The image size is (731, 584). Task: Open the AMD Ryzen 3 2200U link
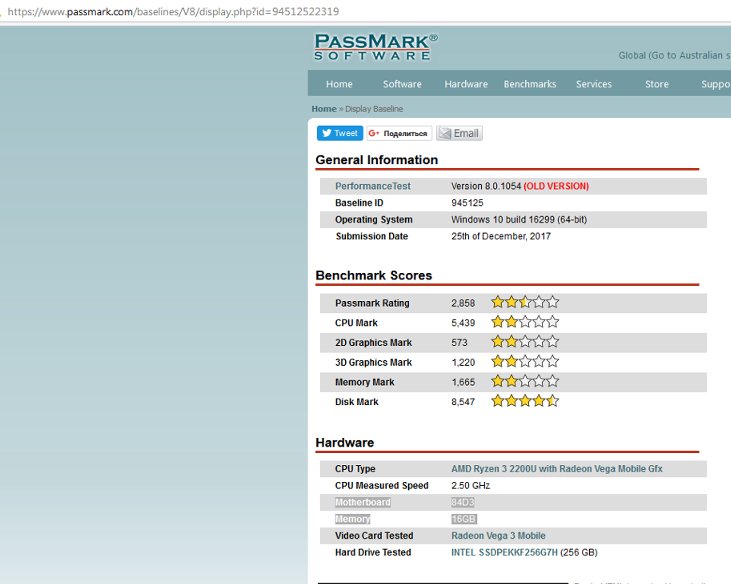point(556,468)
